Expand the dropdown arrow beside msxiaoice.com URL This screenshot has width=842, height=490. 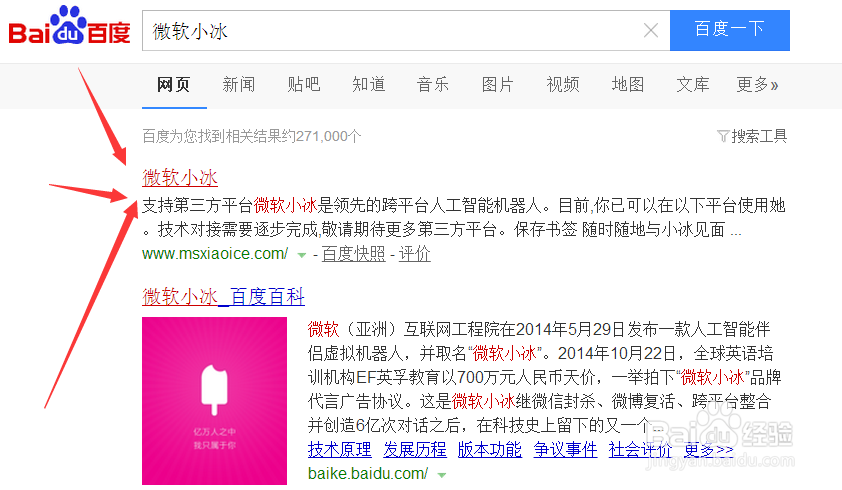point(302,255)
